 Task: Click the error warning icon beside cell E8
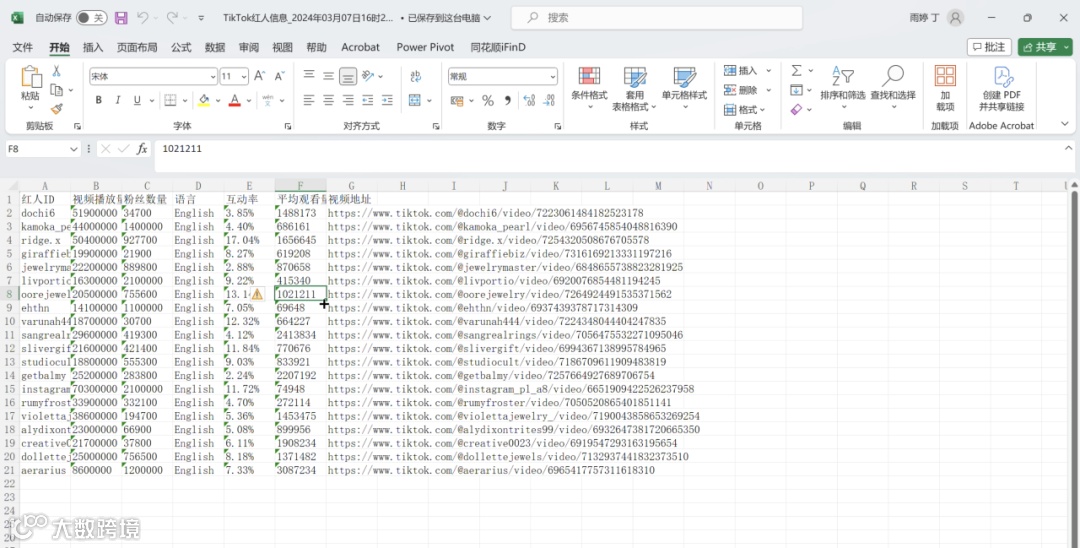coord(257,294)
